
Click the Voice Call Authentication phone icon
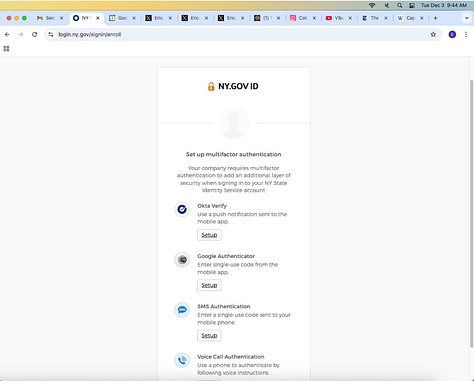[182, 360]
